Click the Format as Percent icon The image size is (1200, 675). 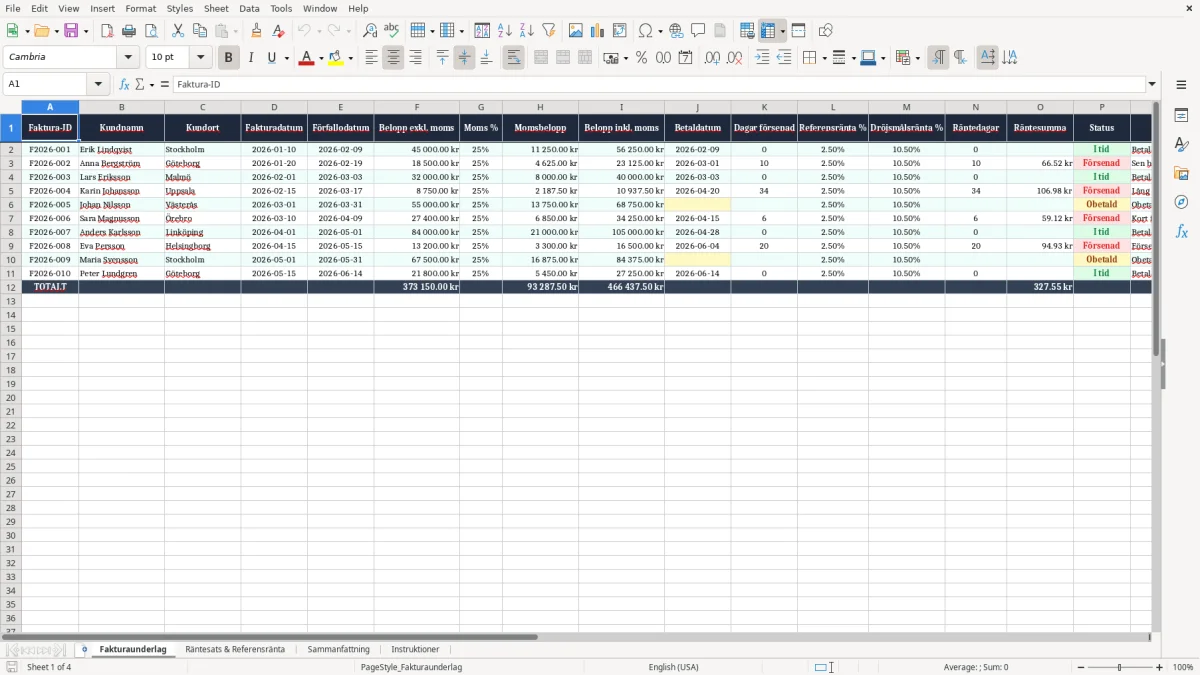click(x=641, y=58)
